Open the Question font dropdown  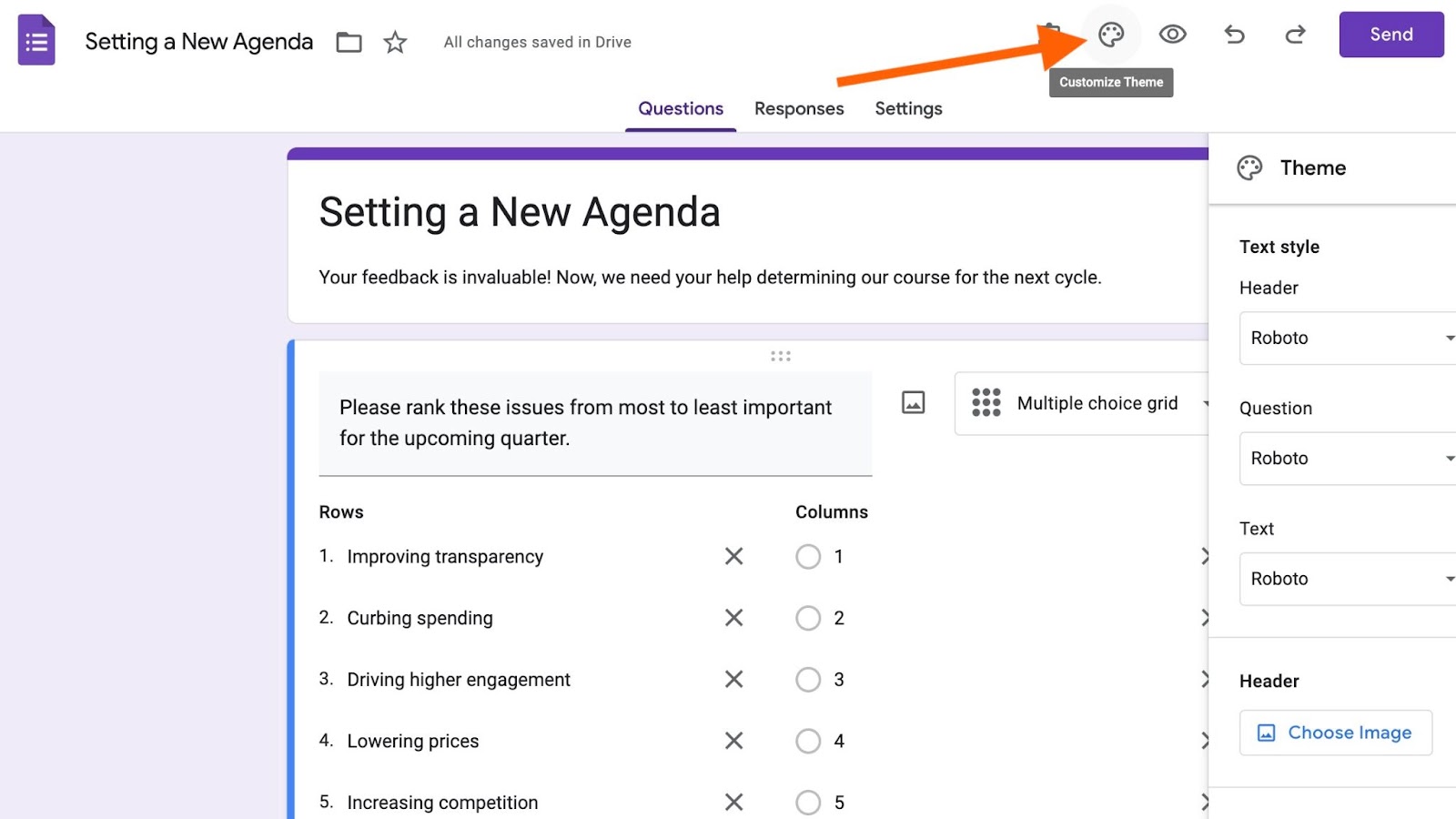1347,459
